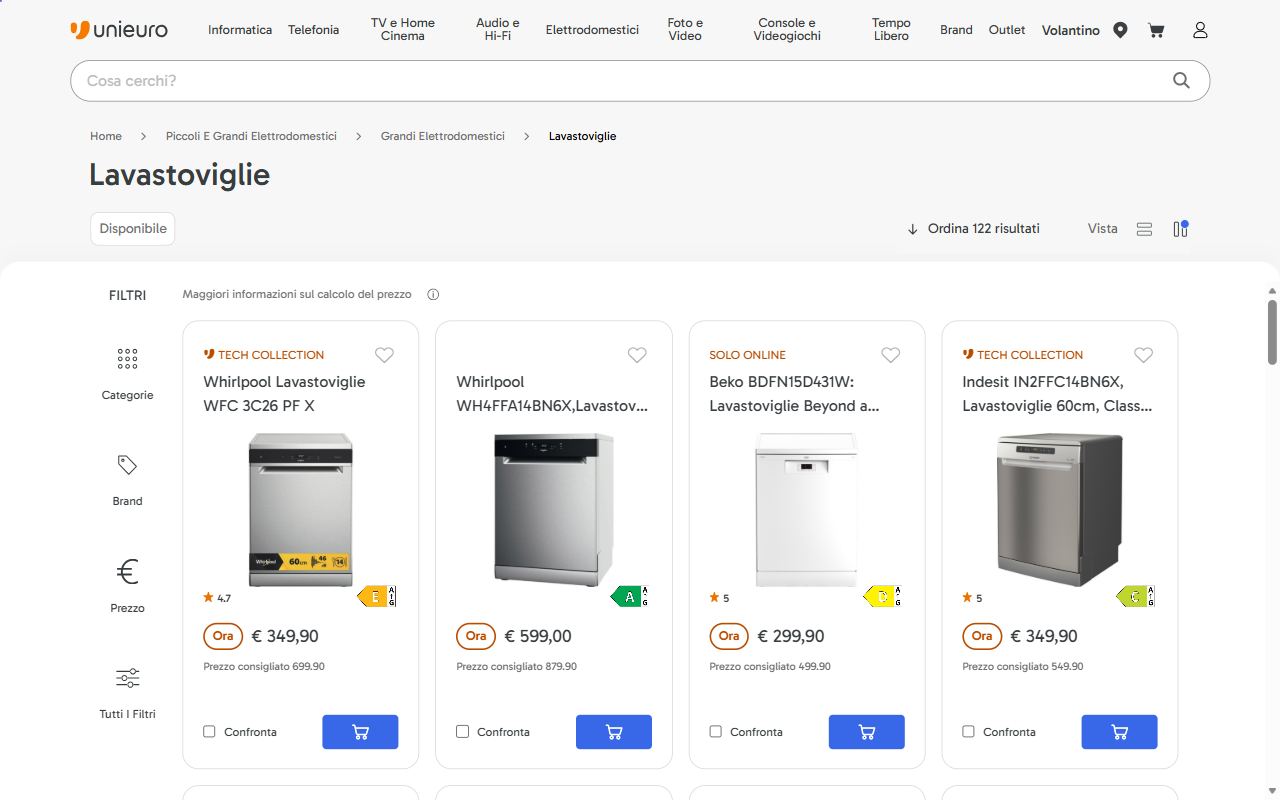This screenshot has height=800, width=1280.
Task: Click the 4.7 star rating
Action: click(217, 598)
